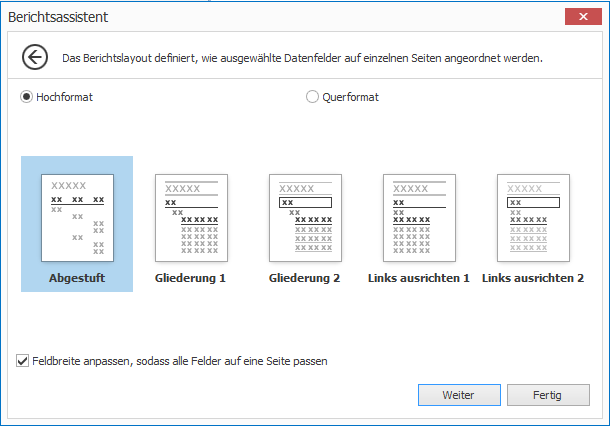Select the Abgestuft layout preview image
The width and height of the screenshot is (612, 428).
(x=77, y=217)
